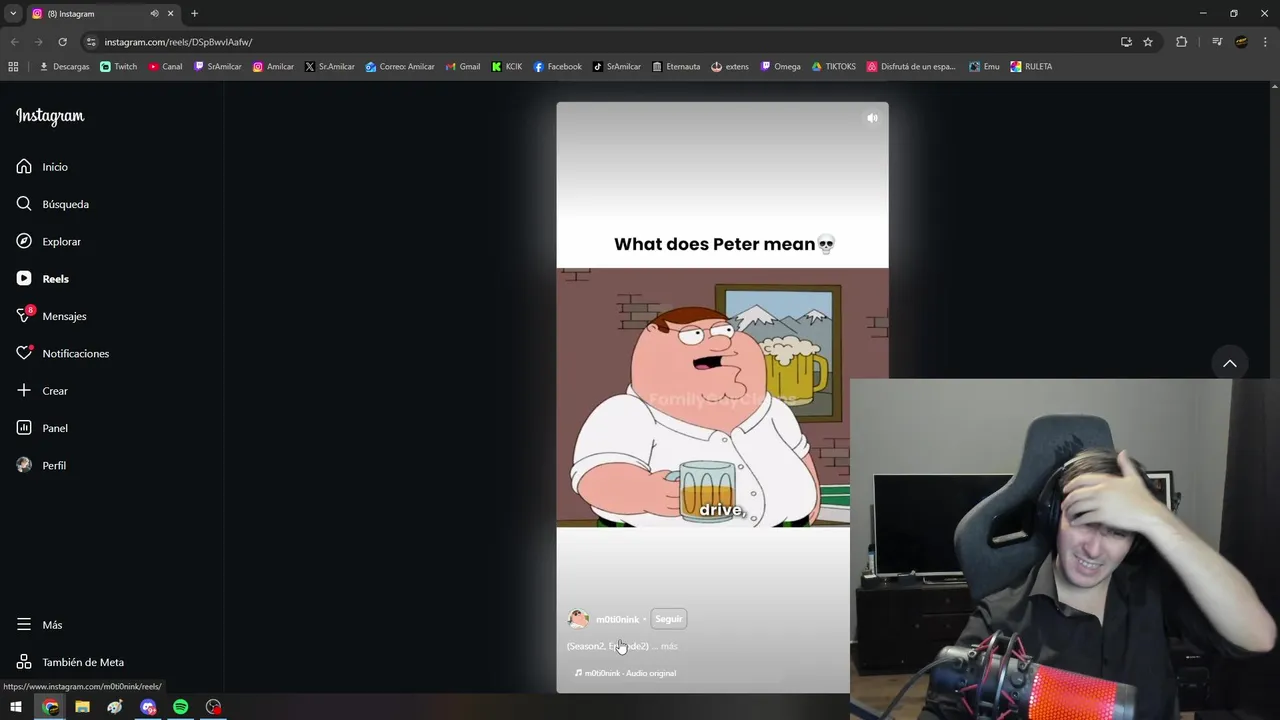The width and height of the screenshot is (1280, 720).
Task: Open the purple chat app in the taskbar
Action: [148, 707]
